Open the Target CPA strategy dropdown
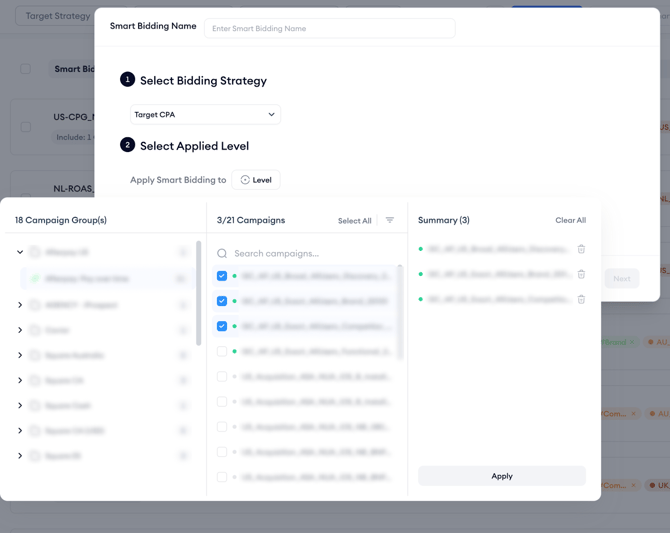 (x=205, y=115)
